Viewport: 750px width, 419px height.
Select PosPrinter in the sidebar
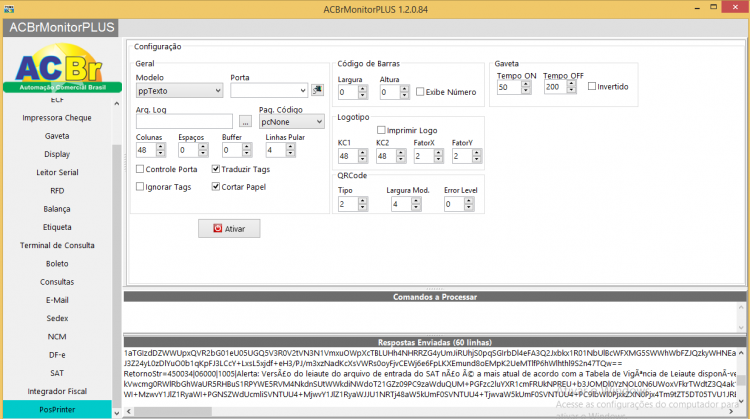point(57,409)
